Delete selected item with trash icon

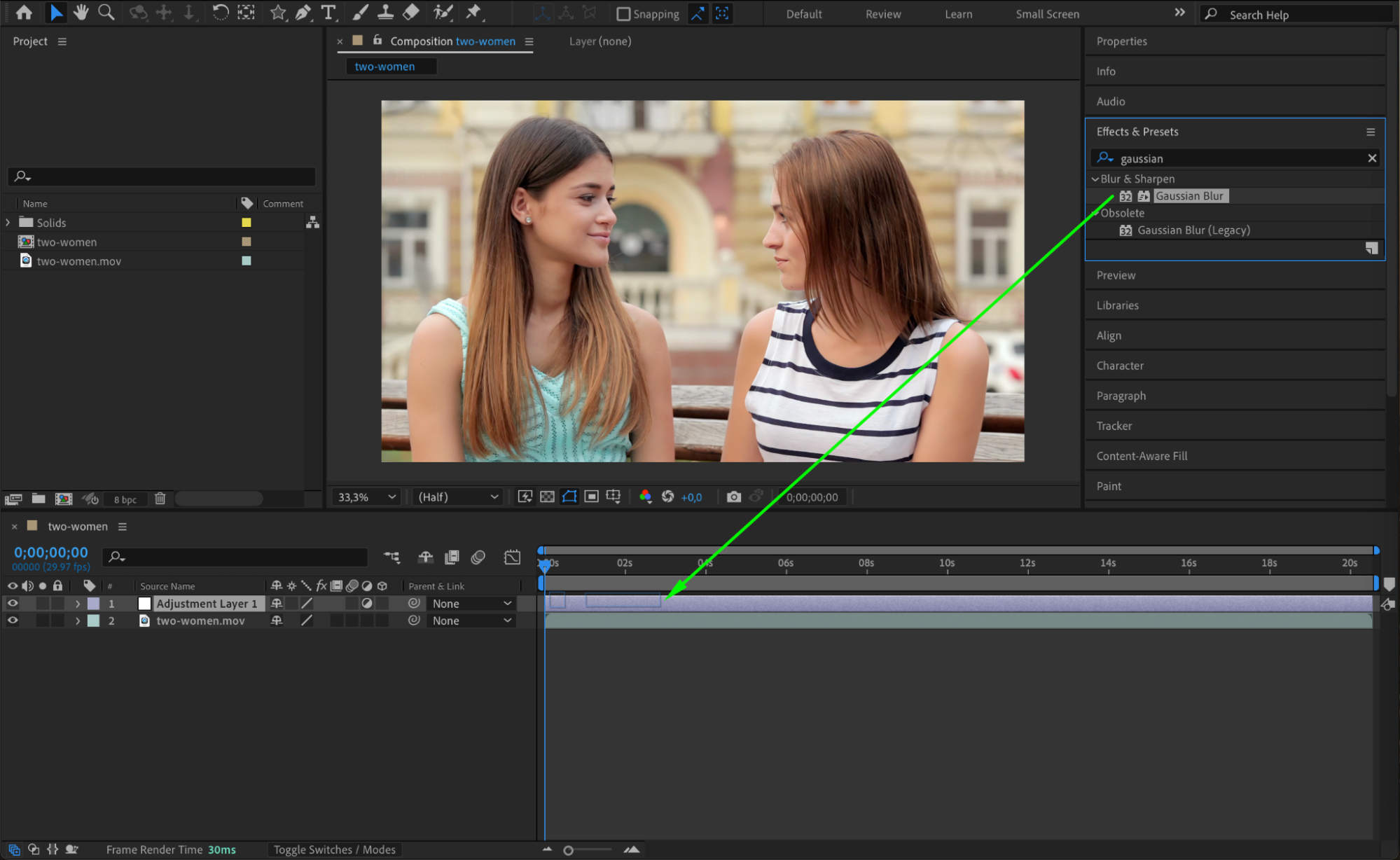(160, 499)
